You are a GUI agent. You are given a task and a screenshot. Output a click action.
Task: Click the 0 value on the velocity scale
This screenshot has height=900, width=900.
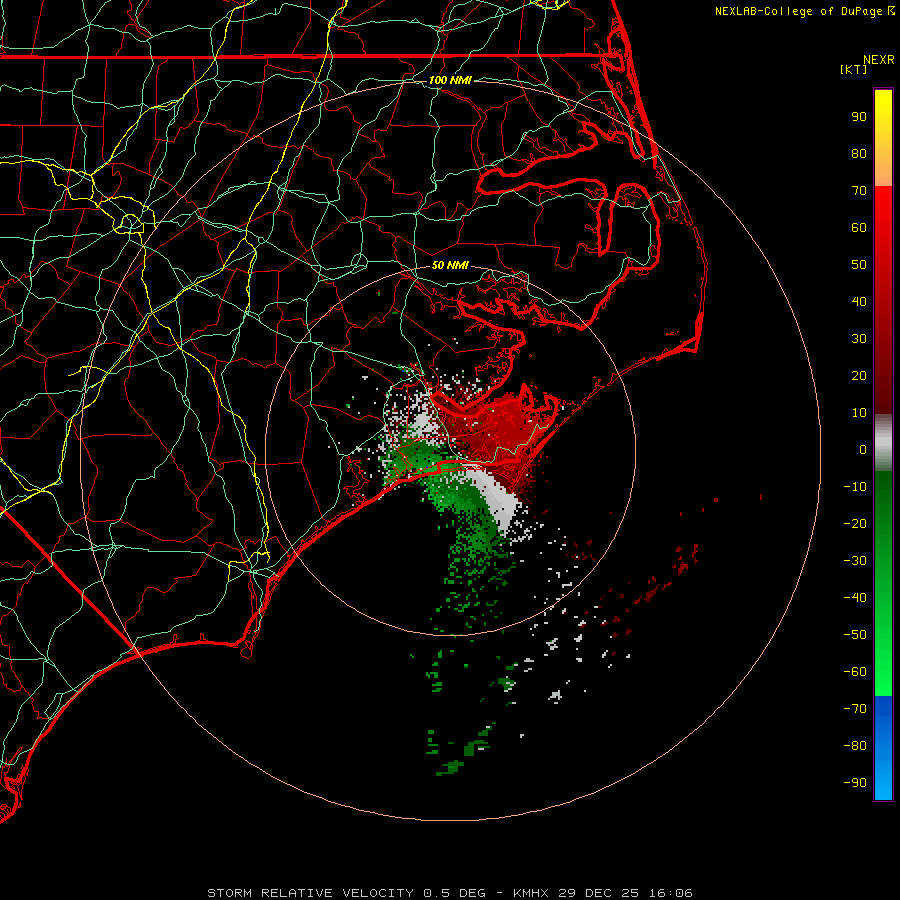point(863,450)
